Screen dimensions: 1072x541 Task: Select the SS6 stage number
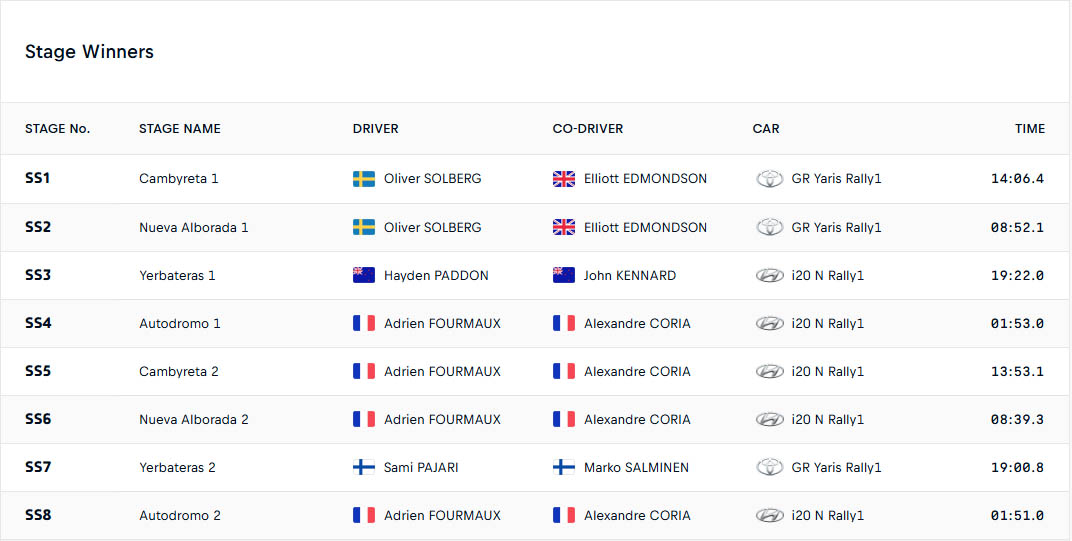38,419
